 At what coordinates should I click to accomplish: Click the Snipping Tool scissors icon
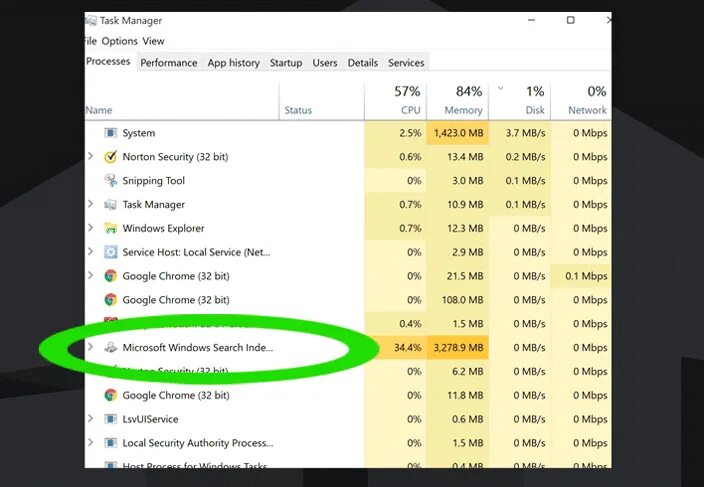pyautogui.click(x=110, y=180)
